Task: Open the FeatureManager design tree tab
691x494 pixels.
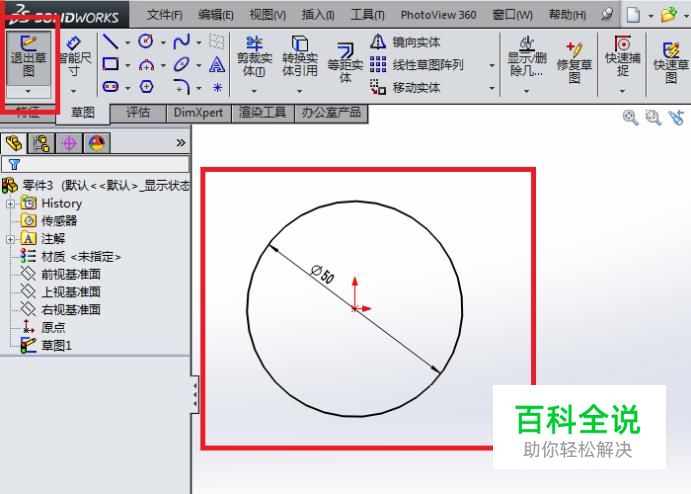Action: point(14,143)
